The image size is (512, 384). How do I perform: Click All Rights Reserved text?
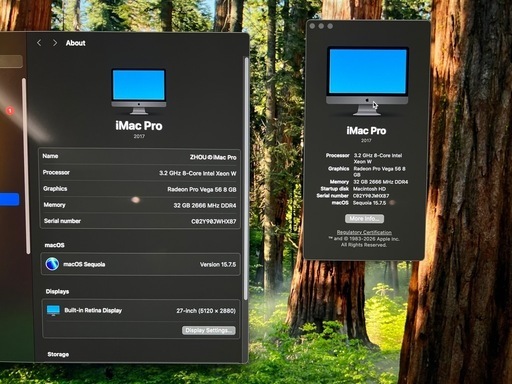pos(364,245)
